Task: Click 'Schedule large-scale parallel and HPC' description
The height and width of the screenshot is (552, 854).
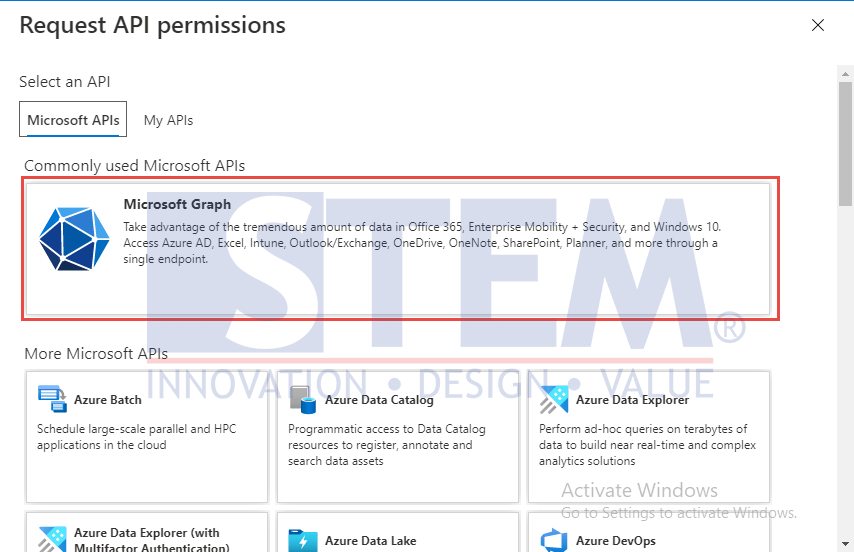Action: click(137, 437)
